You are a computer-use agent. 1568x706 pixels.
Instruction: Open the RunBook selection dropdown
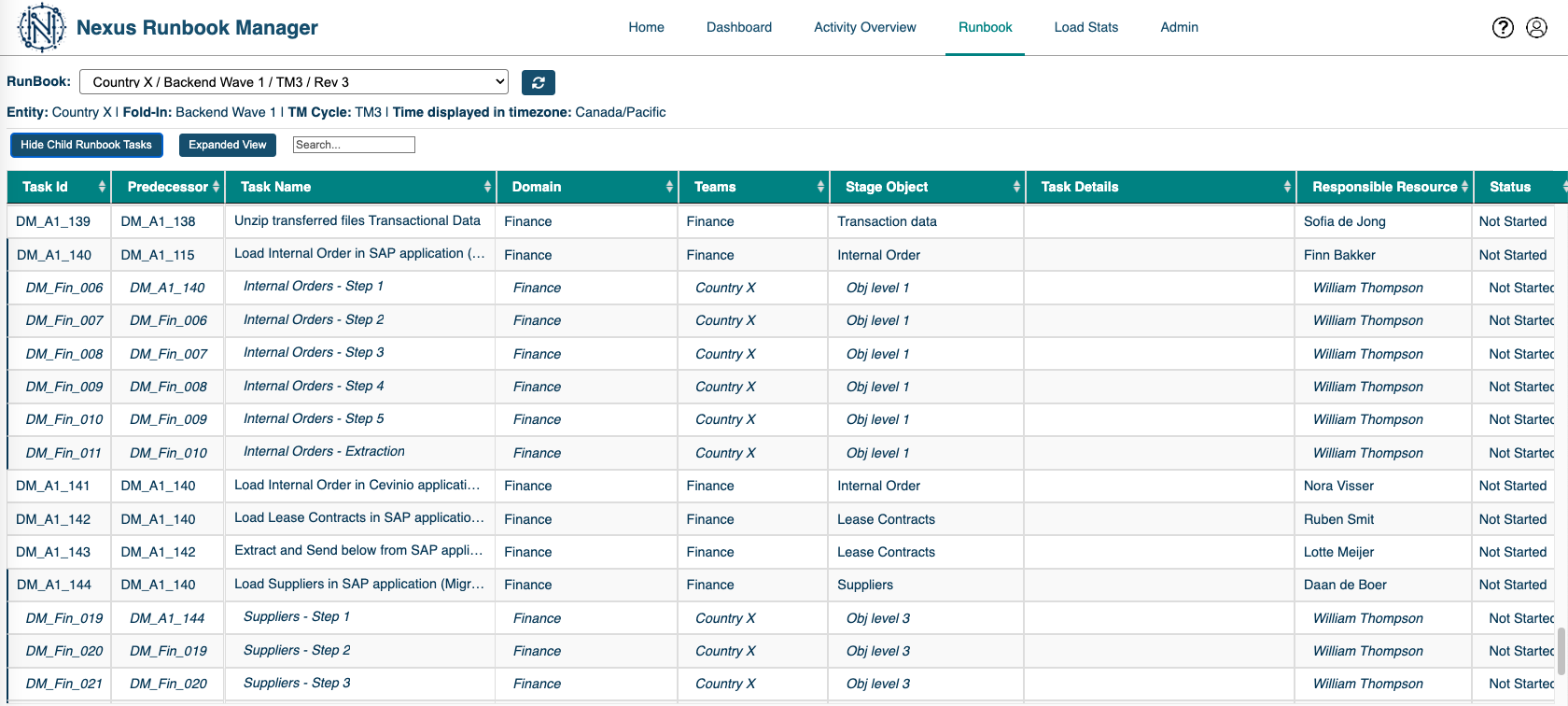(x=294, y=82)
